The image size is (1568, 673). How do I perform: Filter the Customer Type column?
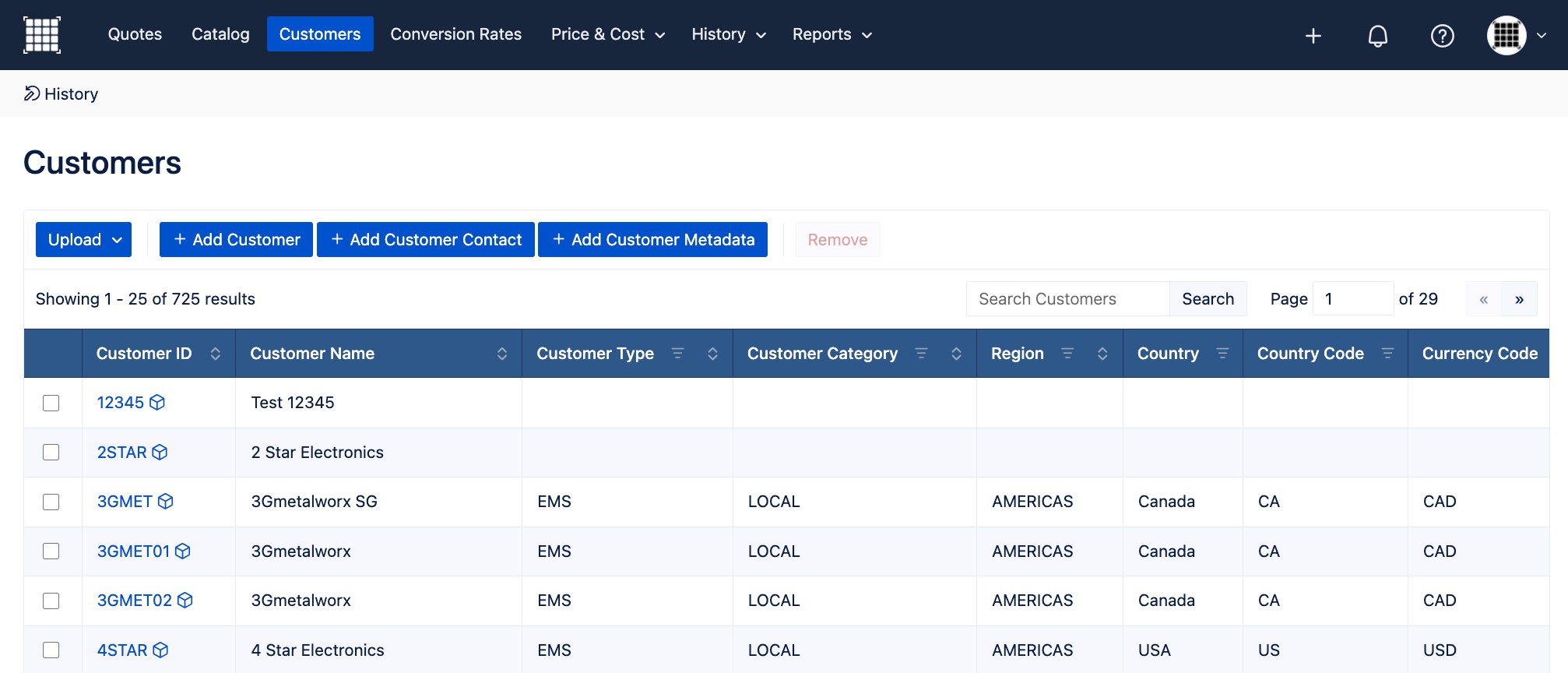[x=677, y=354]
